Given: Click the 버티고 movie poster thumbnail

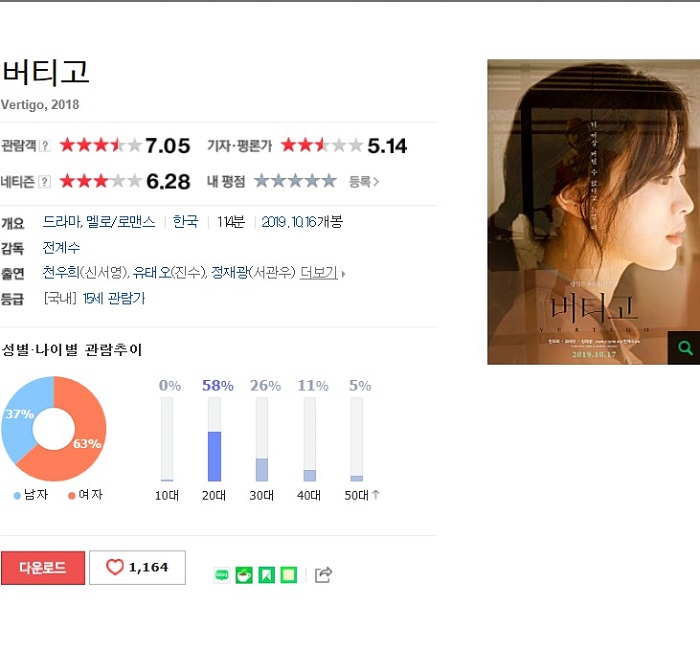Looking at the screenshot, I should [594, 212].
